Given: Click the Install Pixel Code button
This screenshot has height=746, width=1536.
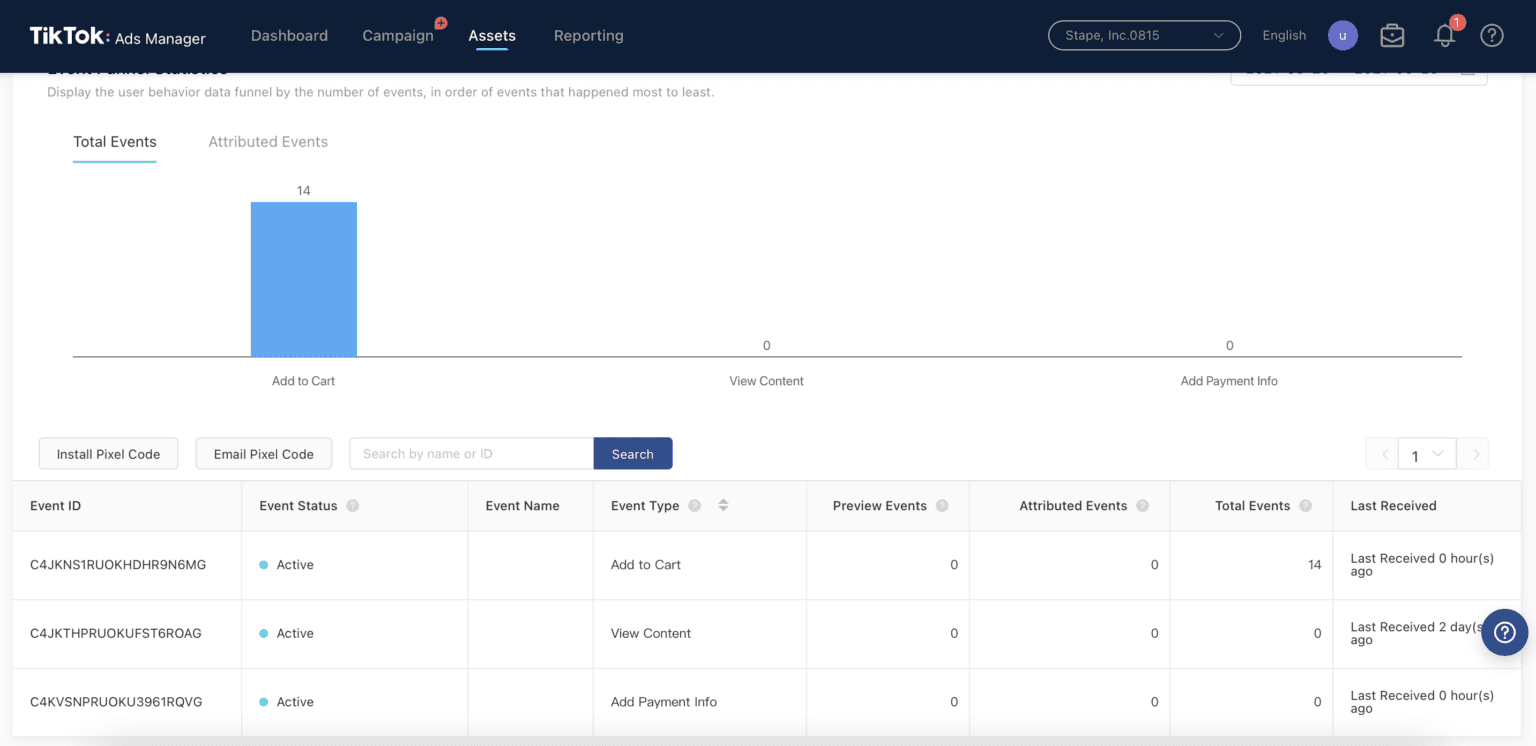Looking at the screenshot, I should (108, 454).
